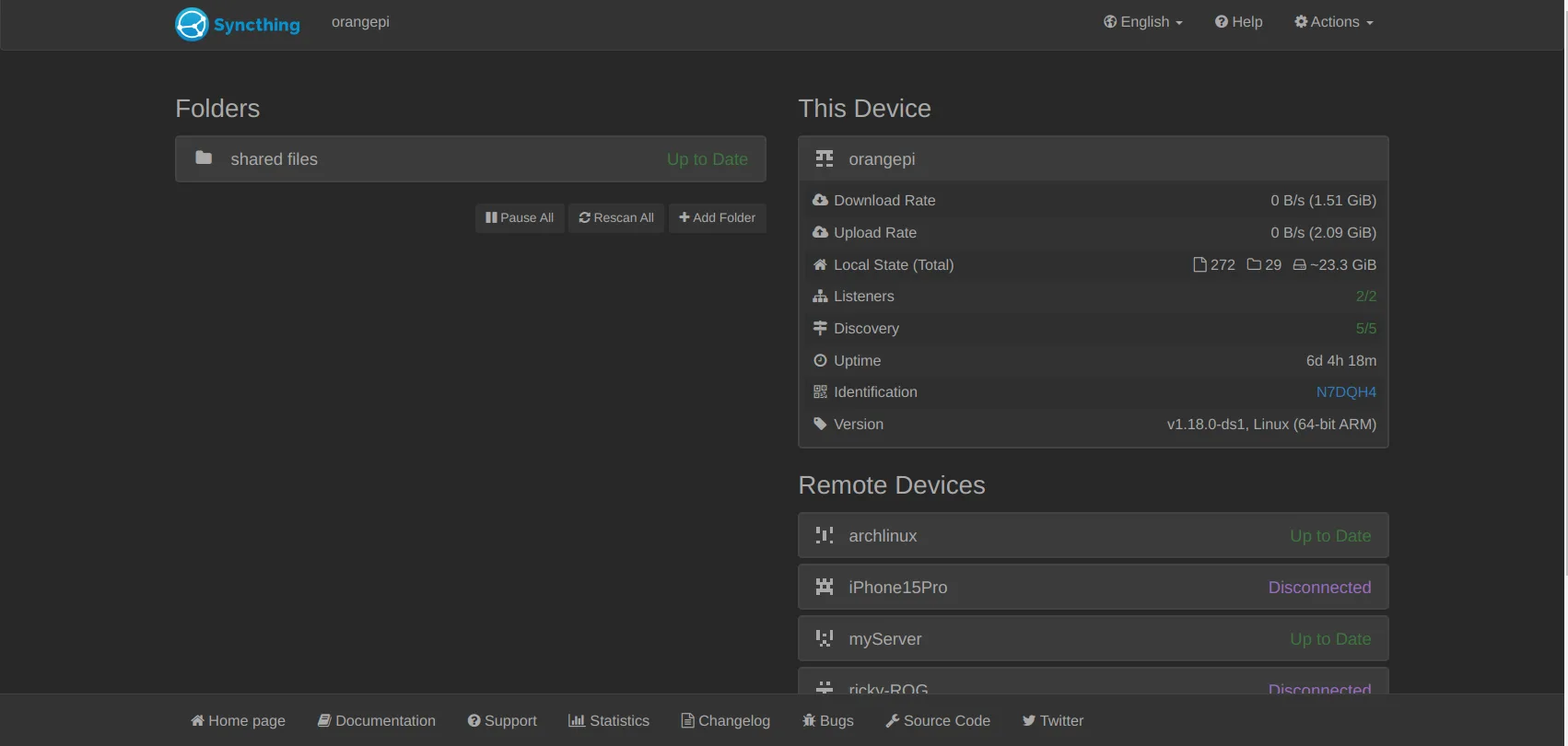Expand the archlinux remote device

pyautogui.click(x=1094, y=535)
